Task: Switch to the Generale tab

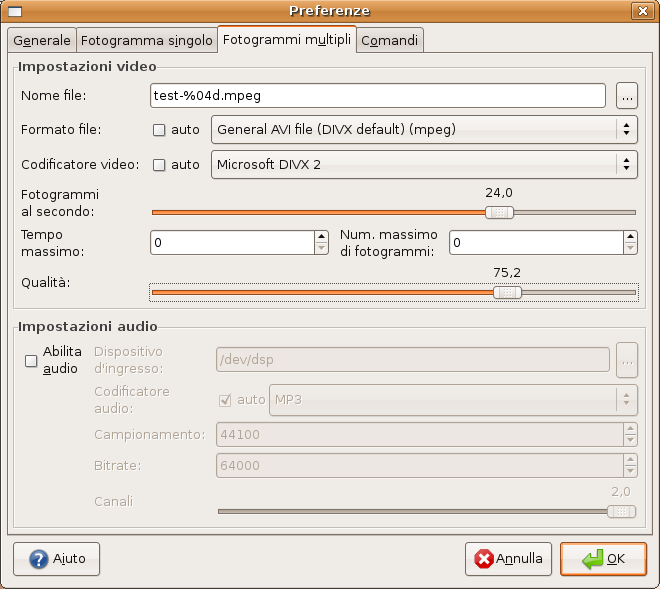Action: (x=41, y=41)
